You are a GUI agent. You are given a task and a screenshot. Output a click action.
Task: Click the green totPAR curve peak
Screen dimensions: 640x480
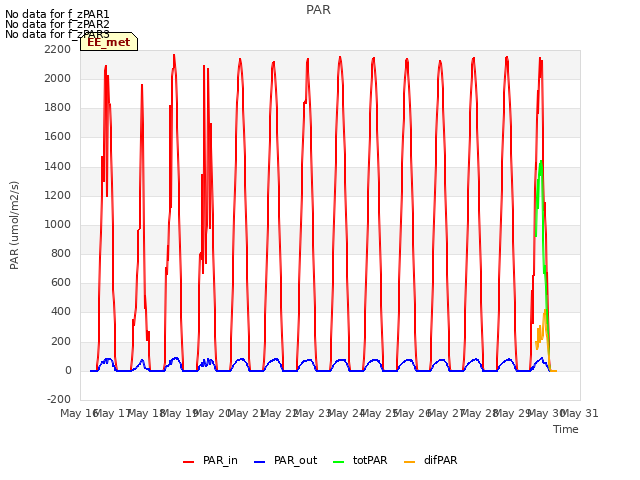[541, 162]
